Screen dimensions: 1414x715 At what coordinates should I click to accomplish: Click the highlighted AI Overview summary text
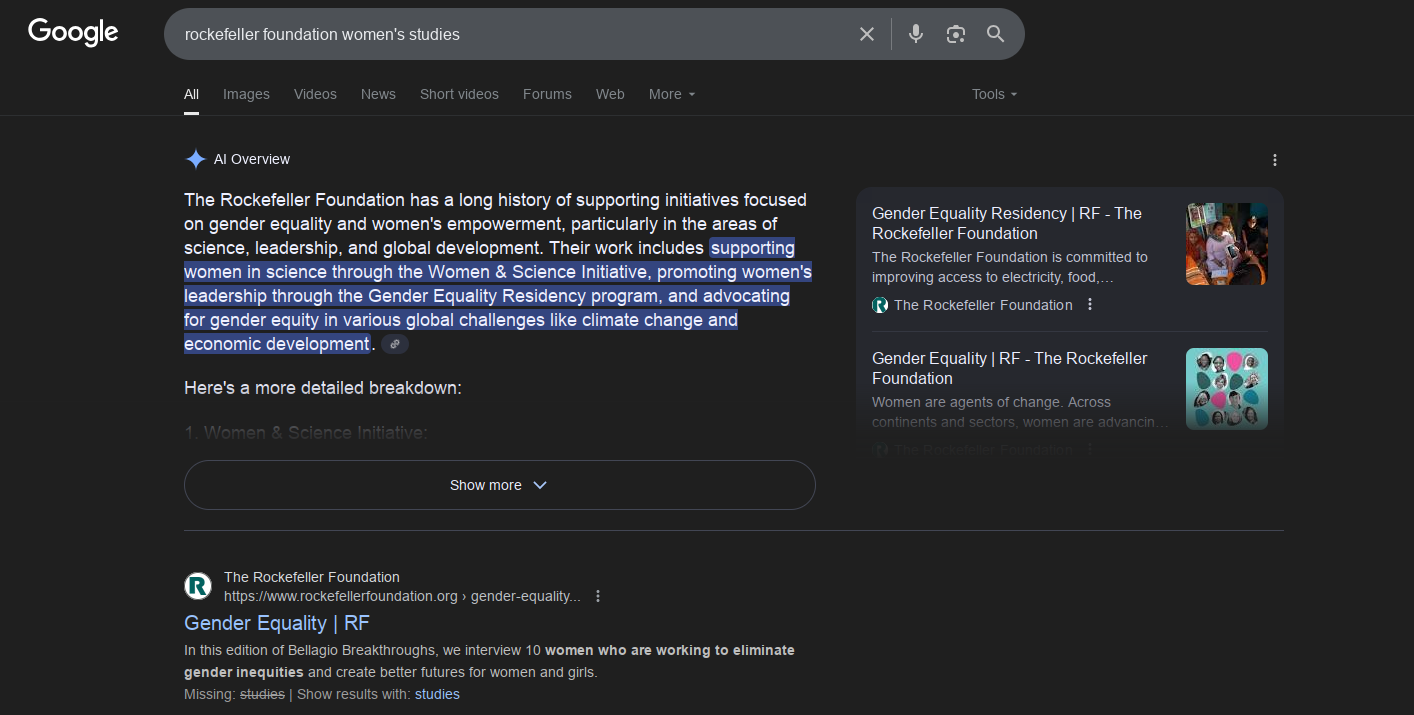tap(498, 296)
